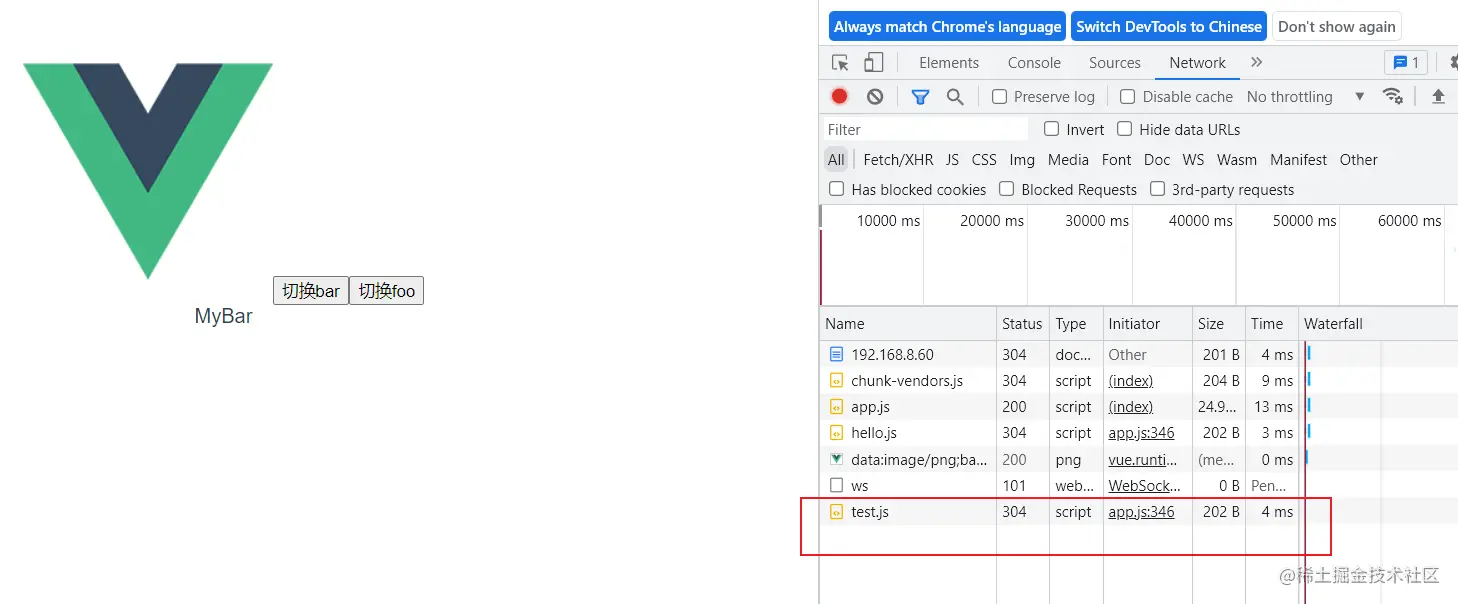
Task: Sort by the Size column header
Action: (x=1218, y=324)
